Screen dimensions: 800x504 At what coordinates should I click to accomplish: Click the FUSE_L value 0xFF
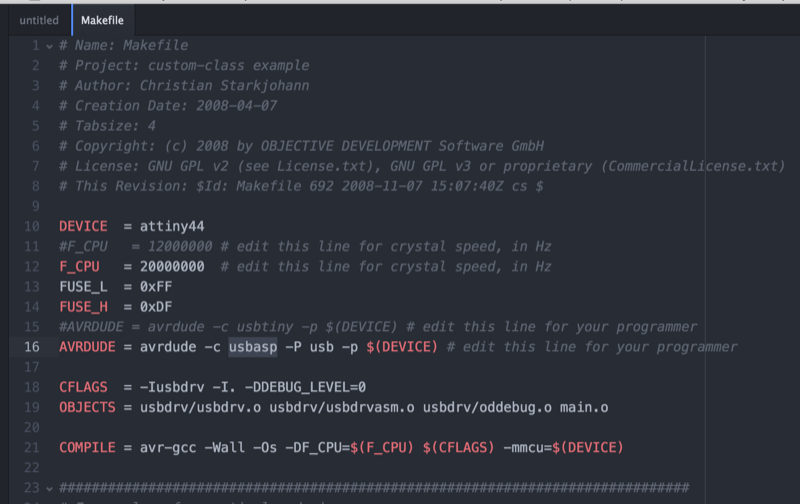(x=156, y=287)
